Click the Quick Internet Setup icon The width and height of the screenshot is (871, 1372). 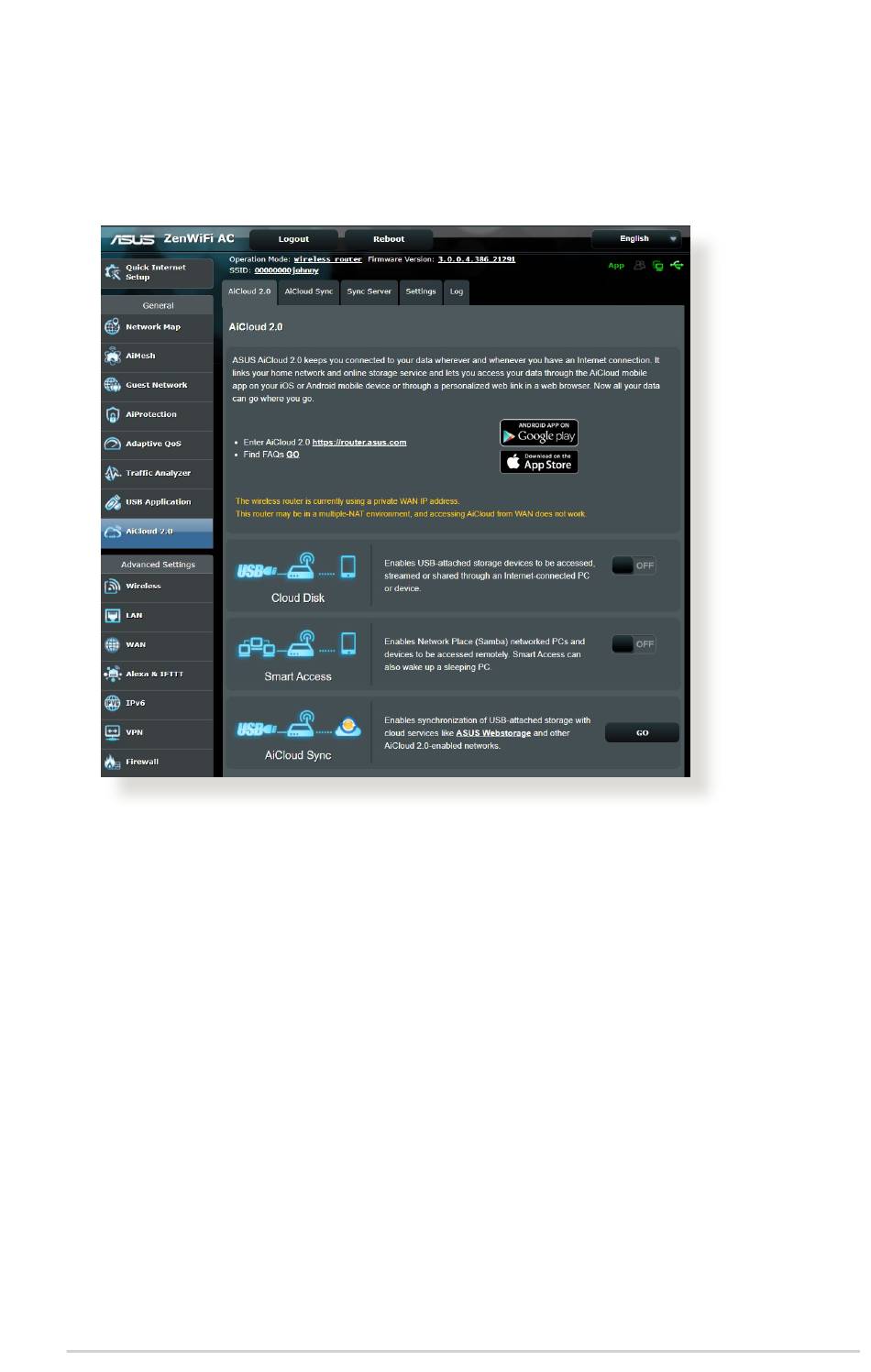(113, 272)
